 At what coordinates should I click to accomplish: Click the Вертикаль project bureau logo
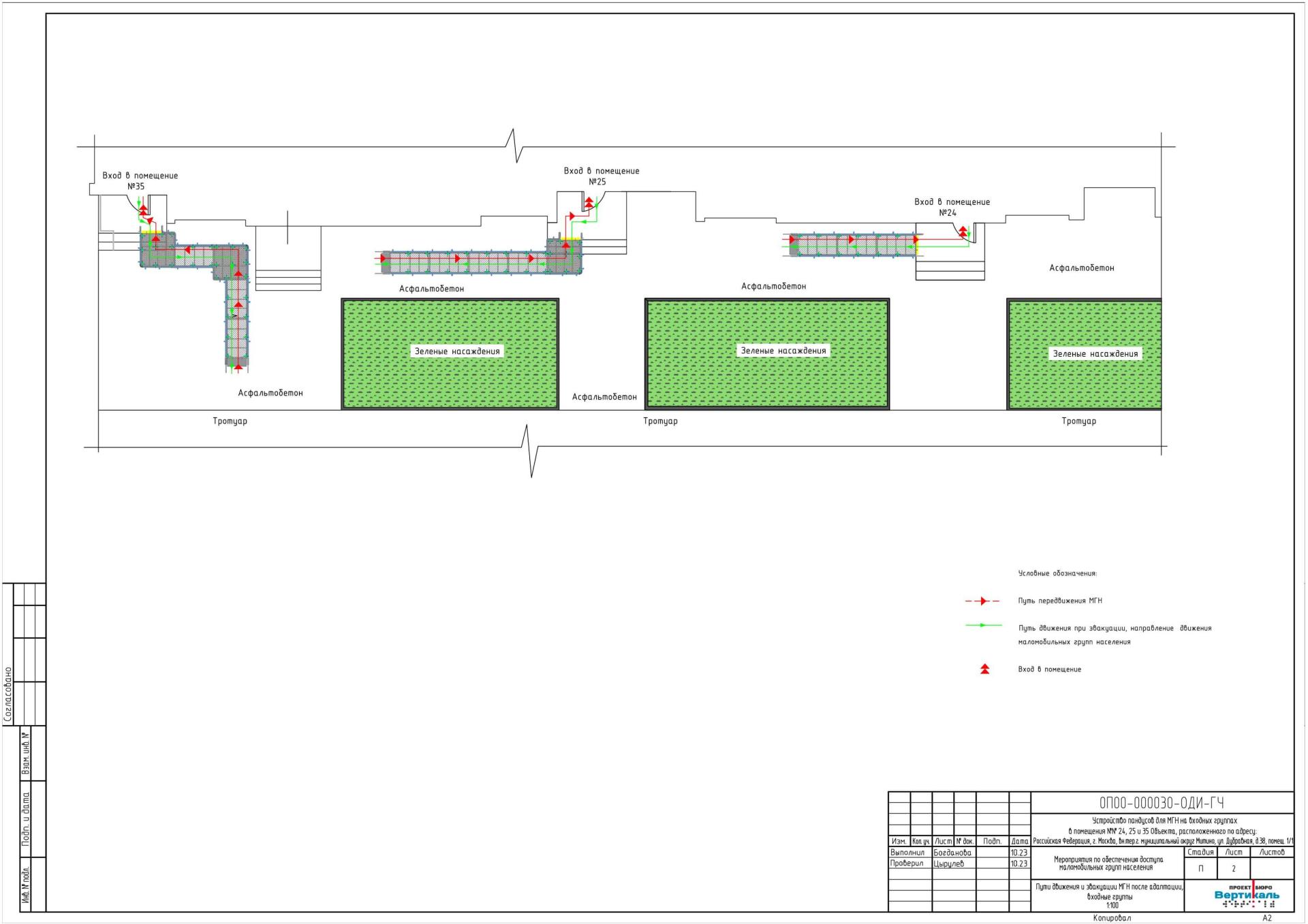1247,895
